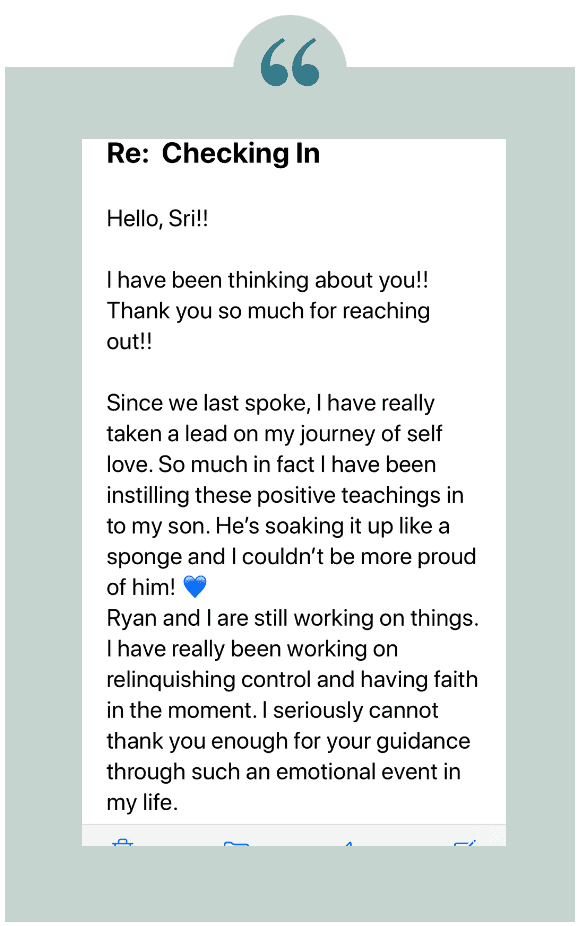Click the compose new message icon

coord(465,843)
